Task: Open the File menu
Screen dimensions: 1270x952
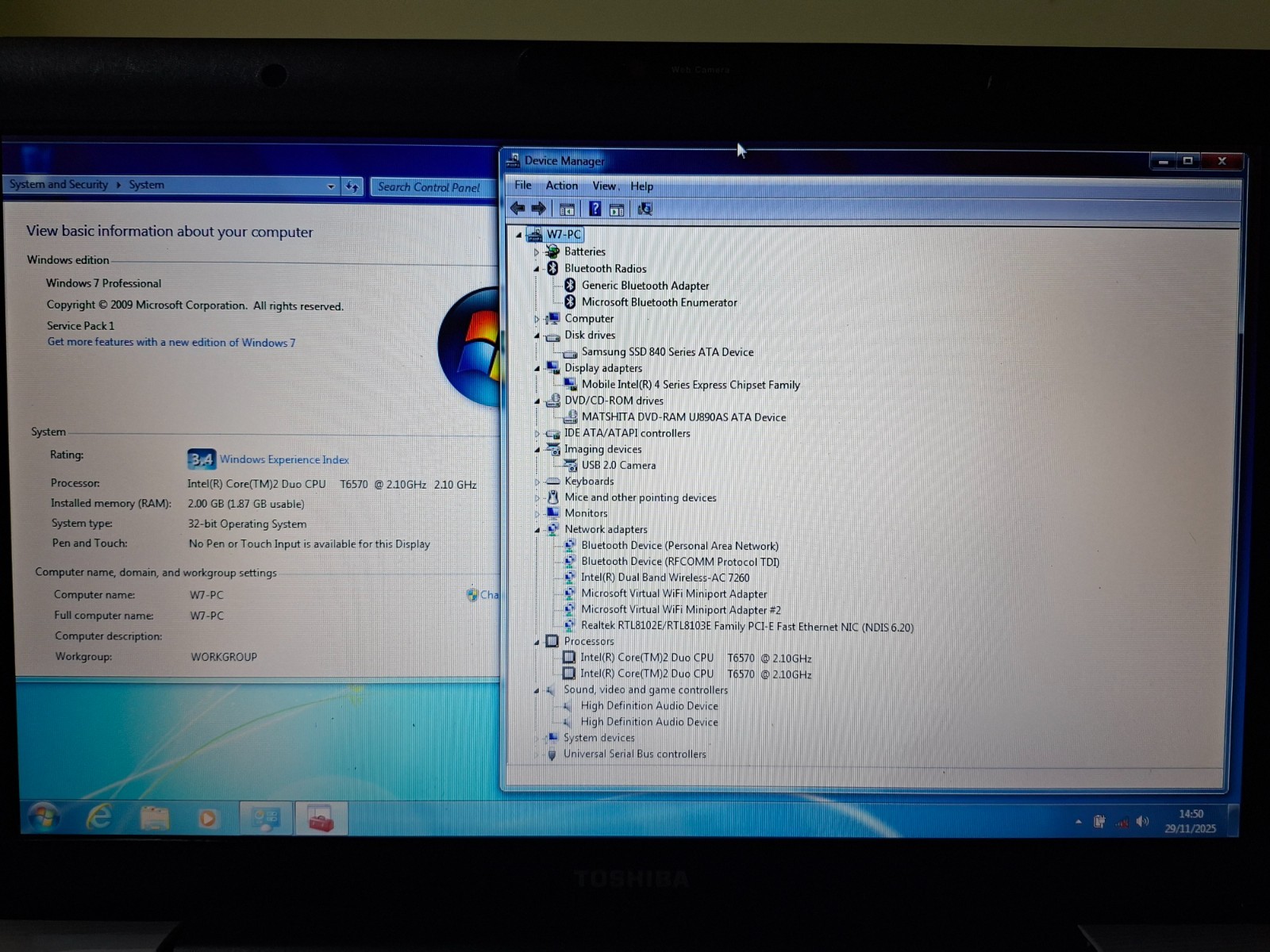Action: (x=523, y=185)
